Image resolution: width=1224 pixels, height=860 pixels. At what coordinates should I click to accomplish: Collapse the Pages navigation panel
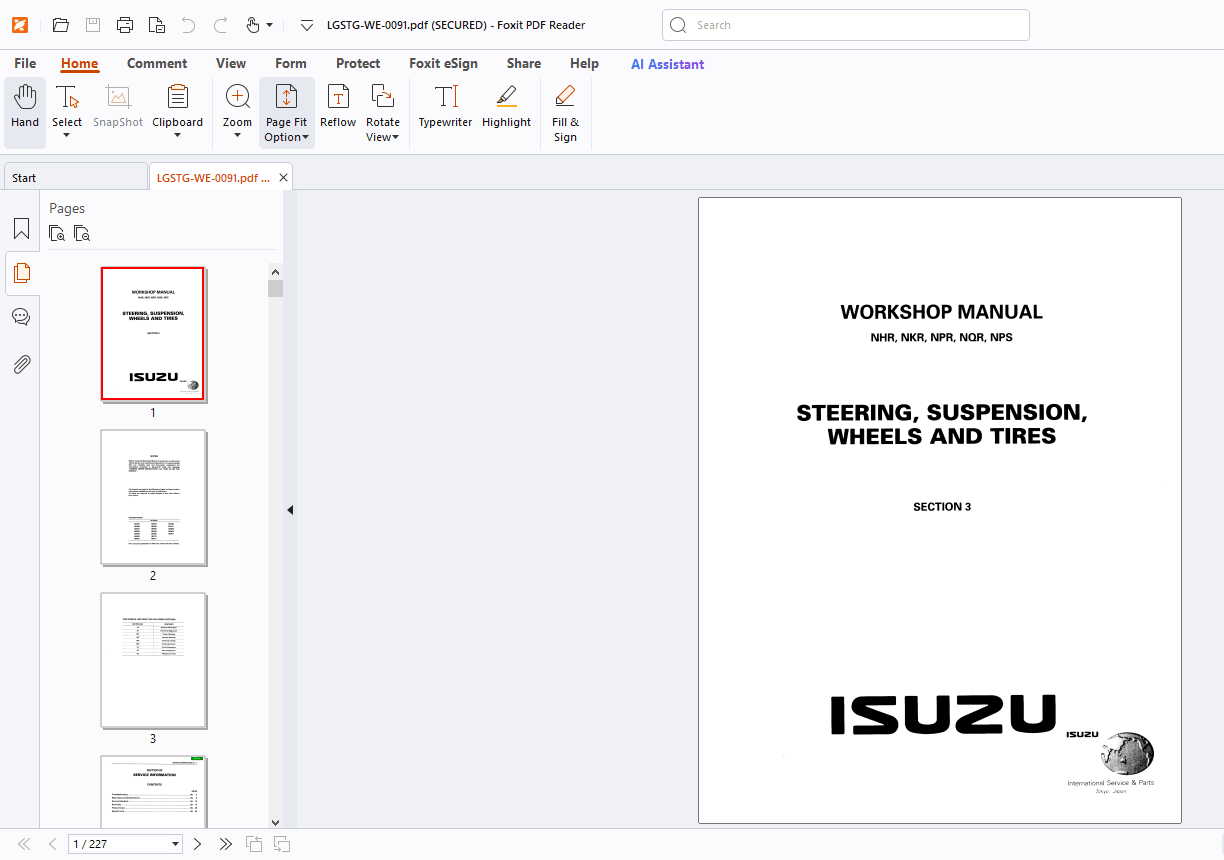[289, 509]
